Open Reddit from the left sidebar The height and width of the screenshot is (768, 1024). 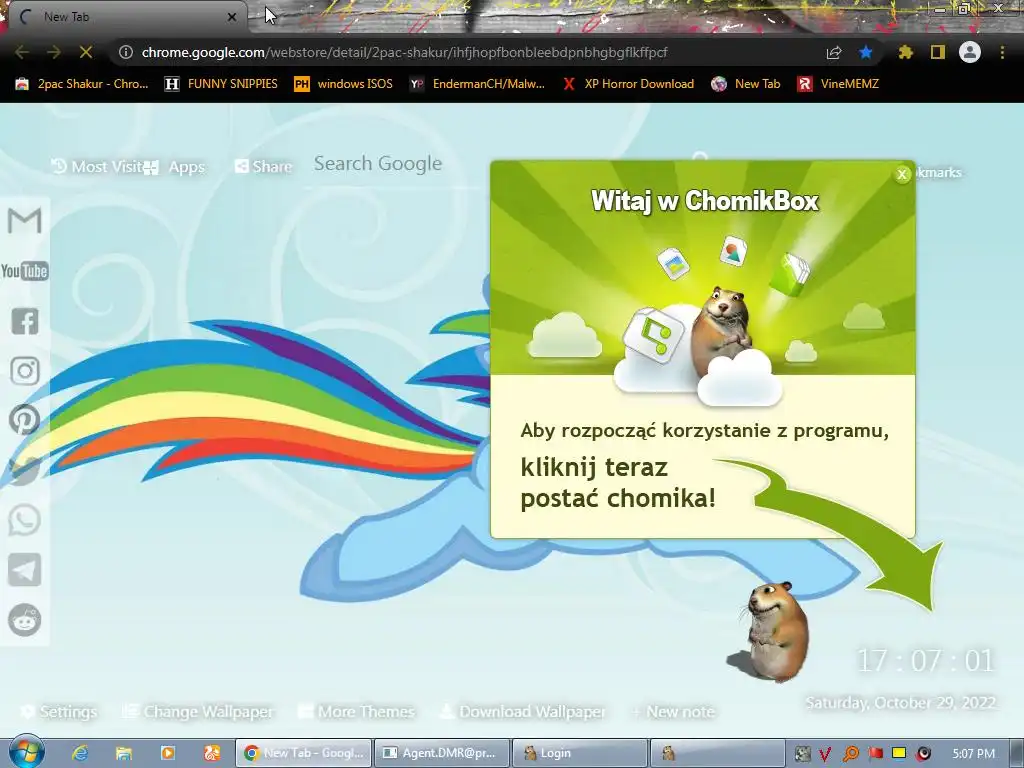coord(25,620)
